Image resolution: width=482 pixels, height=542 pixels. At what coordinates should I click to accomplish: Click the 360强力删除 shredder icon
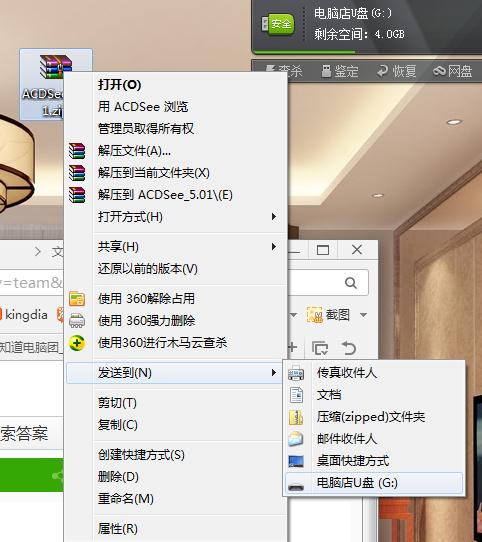tap(77, 320)
